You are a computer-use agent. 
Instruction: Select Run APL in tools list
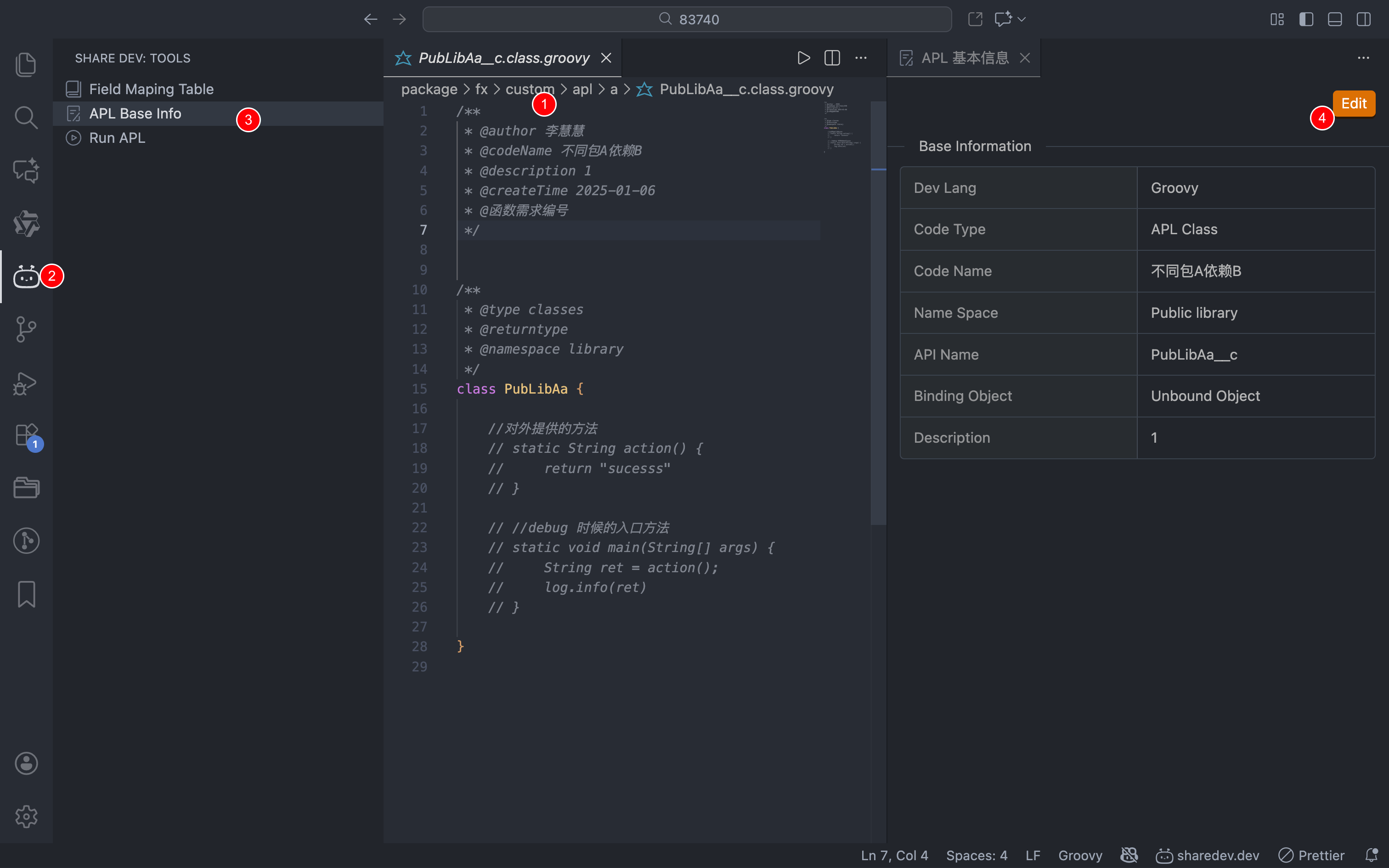click(117, 138)
